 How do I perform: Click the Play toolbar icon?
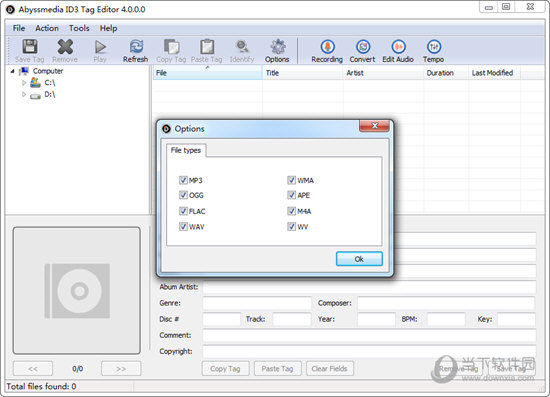[100, 47]
